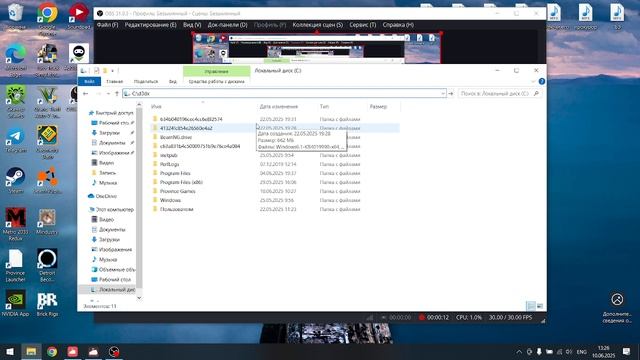The image size is (640, 360).
Task: Open the taskbar clock and date
Action: 604,351
